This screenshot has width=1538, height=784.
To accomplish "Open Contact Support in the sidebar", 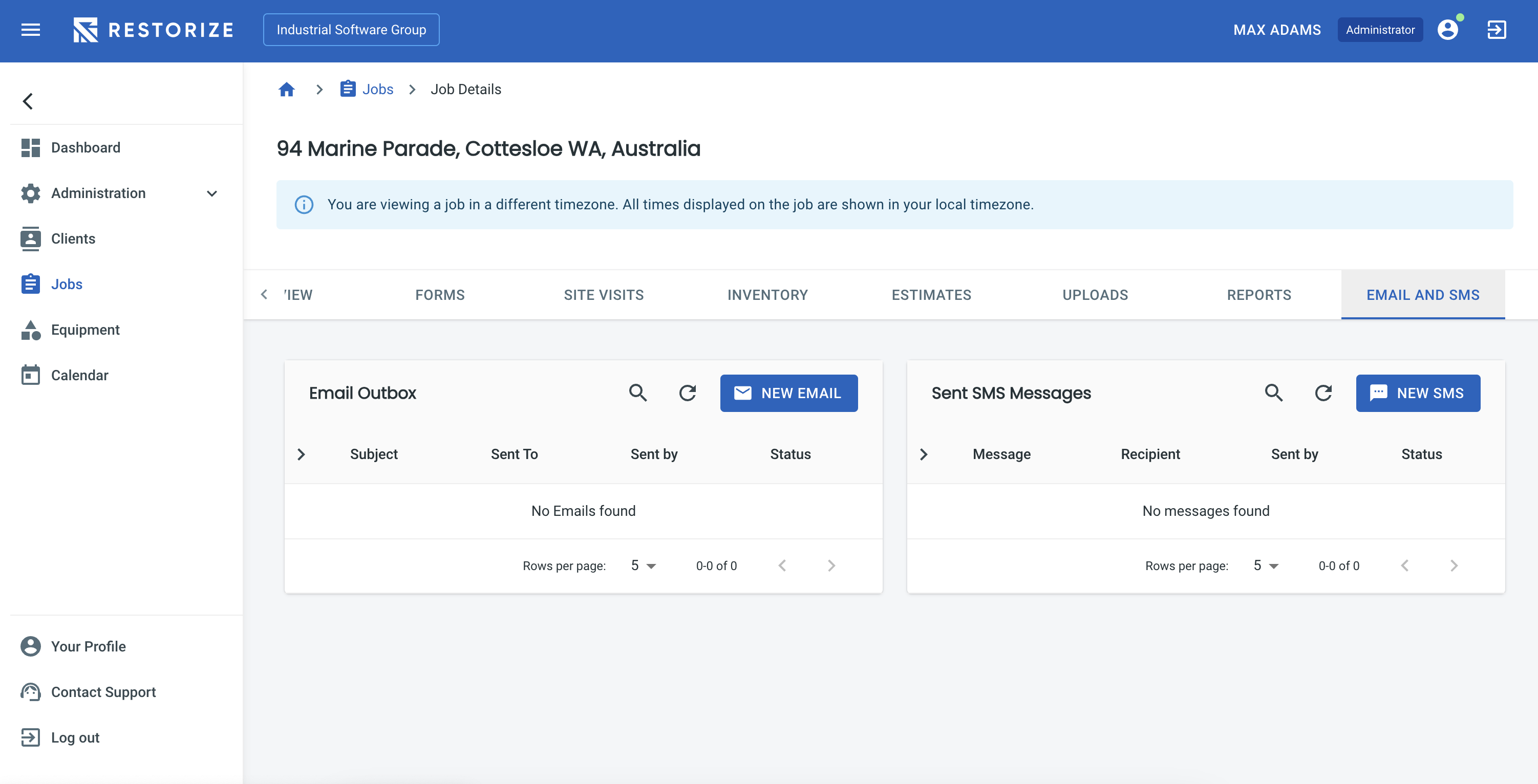I will tap(103, 692).
